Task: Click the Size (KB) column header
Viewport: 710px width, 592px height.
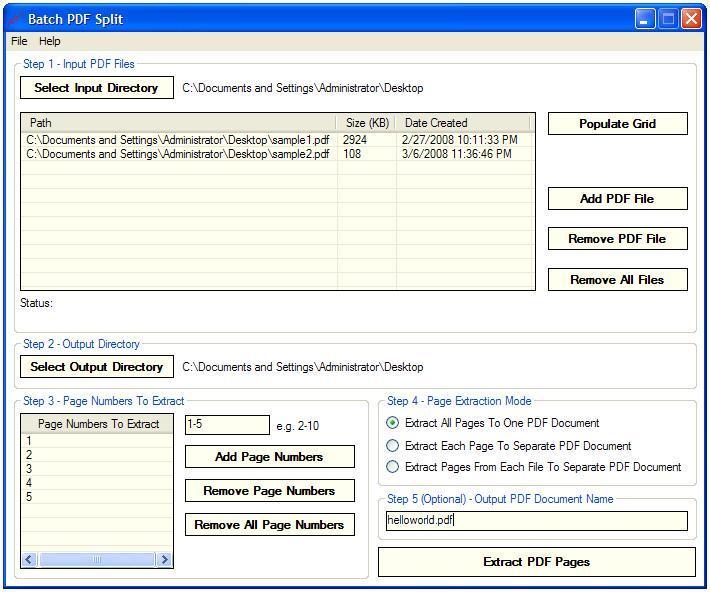Action: (366, 123)
